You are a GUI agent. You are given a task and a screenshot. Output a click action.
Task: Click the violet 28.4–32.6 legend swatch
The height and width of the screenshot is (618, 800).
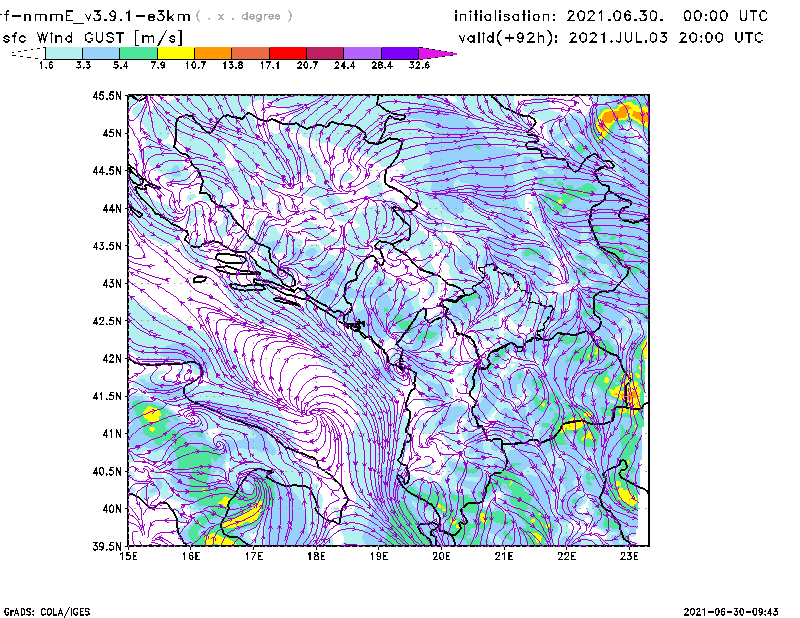coord(400,53)
